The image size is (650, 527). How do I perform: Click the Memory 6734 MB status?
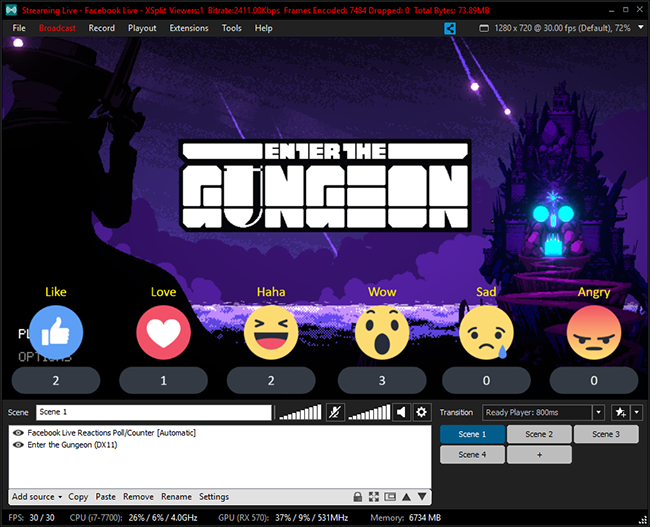tap(406, 518)
